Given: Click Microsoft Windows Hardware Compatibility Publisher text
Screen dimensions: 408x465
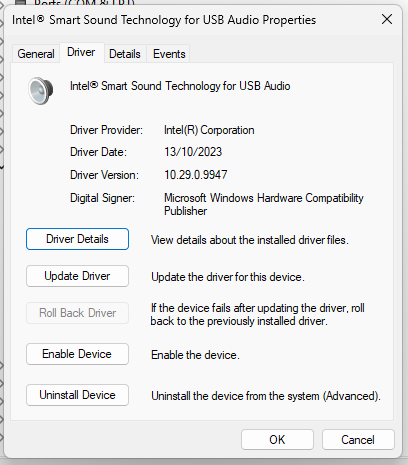Looking at the screenshot, I should point(263,204).
